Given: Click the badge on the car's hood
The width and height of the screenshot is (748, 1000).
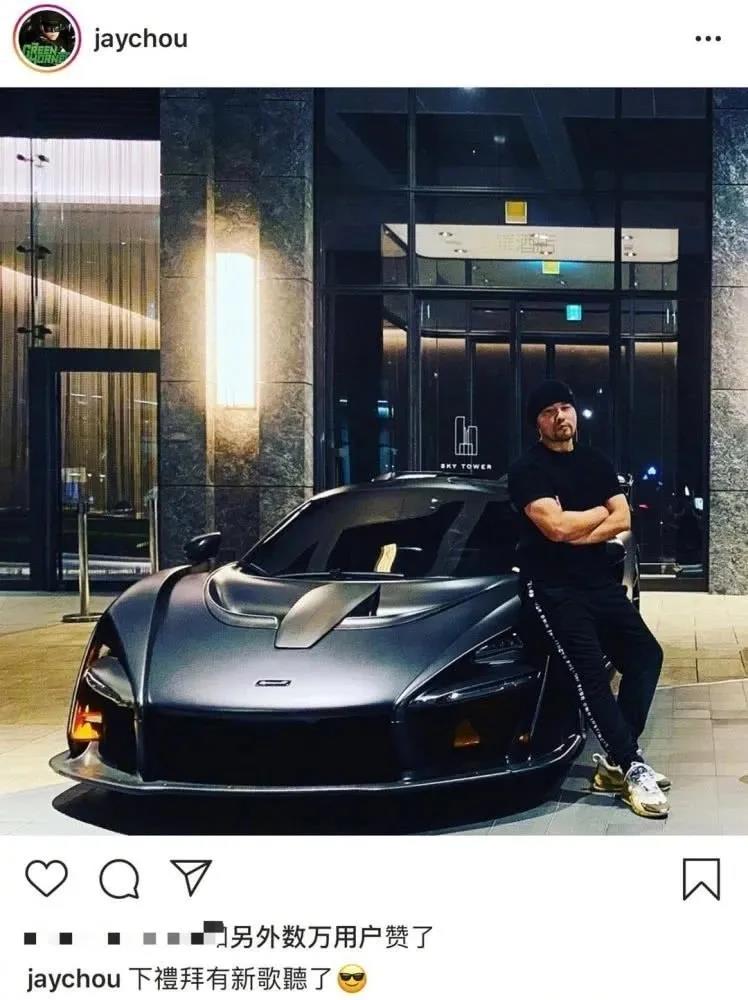Looking at the screenshot, I should coord(274,682).
